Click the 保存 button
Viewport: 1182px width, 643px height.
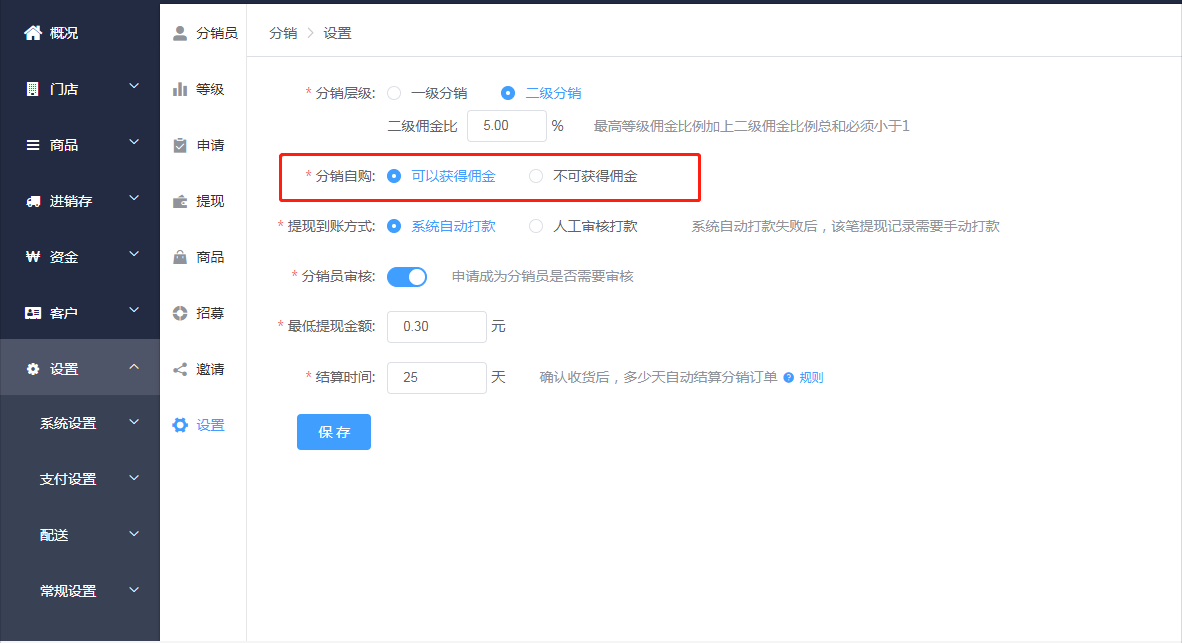tap(334, 432)
